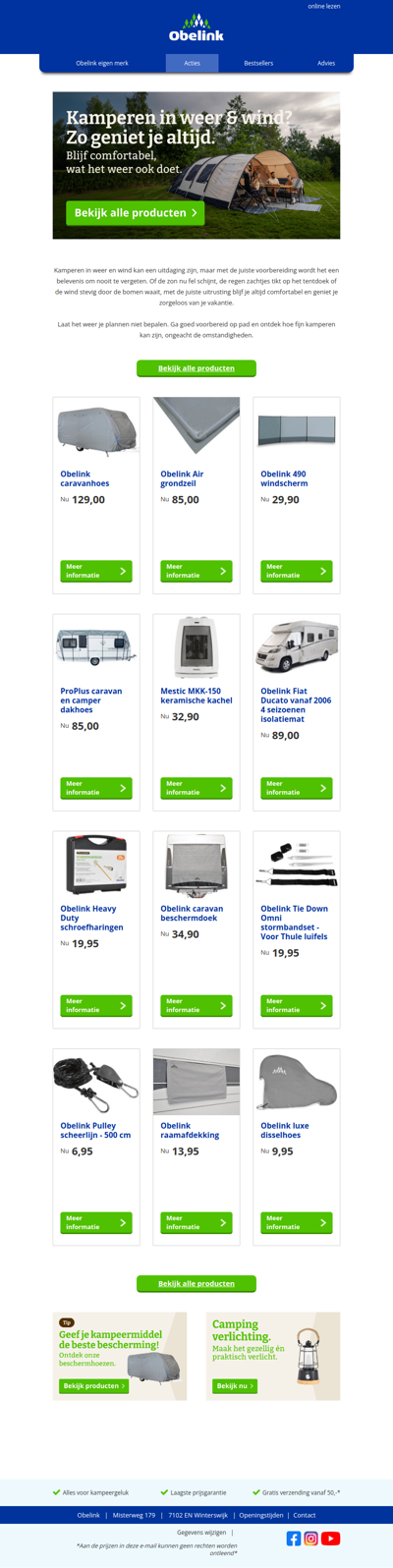The height and width of the screenshot is (1568, 393).
Task: Click the online lezen link
Action: (x=324, y=6)
